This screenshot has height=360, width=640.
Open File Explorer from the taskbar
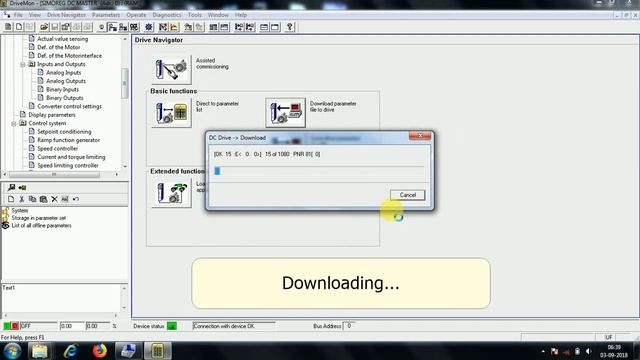(40, 351)
